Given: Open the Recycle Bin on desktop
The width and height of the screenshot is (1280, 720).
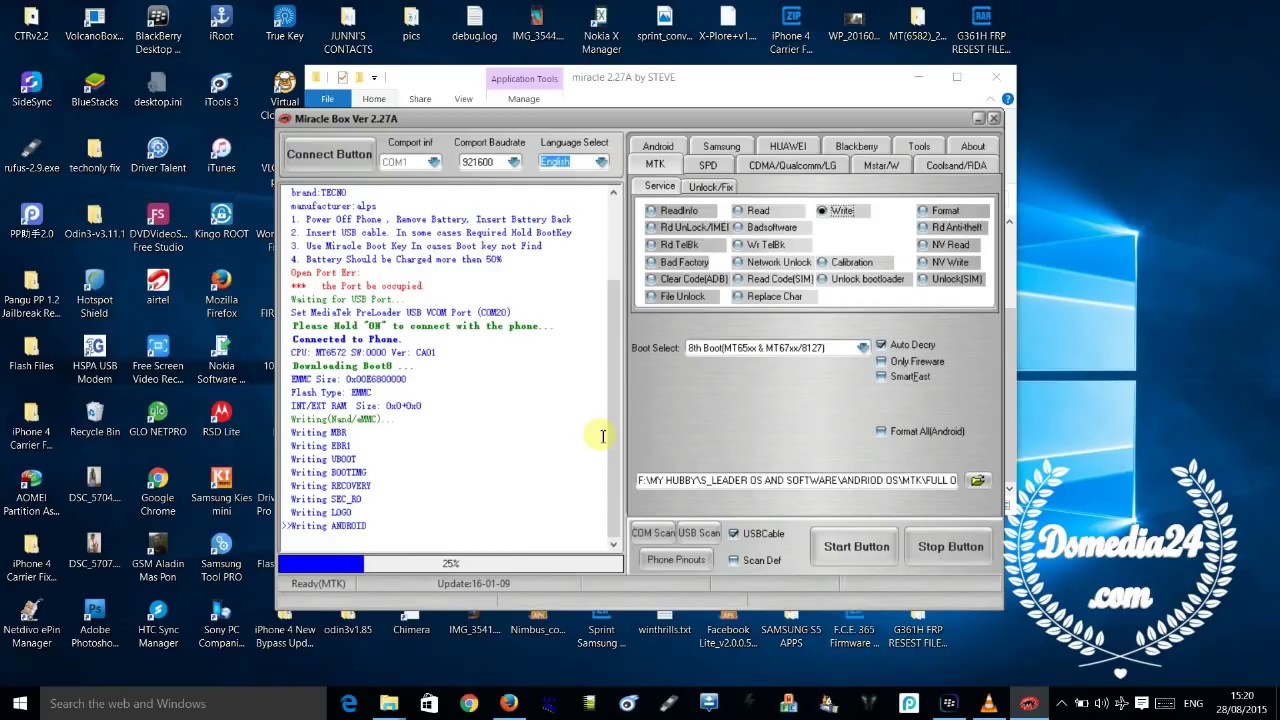Looking at the screenshot, I should tap(94, 420).
